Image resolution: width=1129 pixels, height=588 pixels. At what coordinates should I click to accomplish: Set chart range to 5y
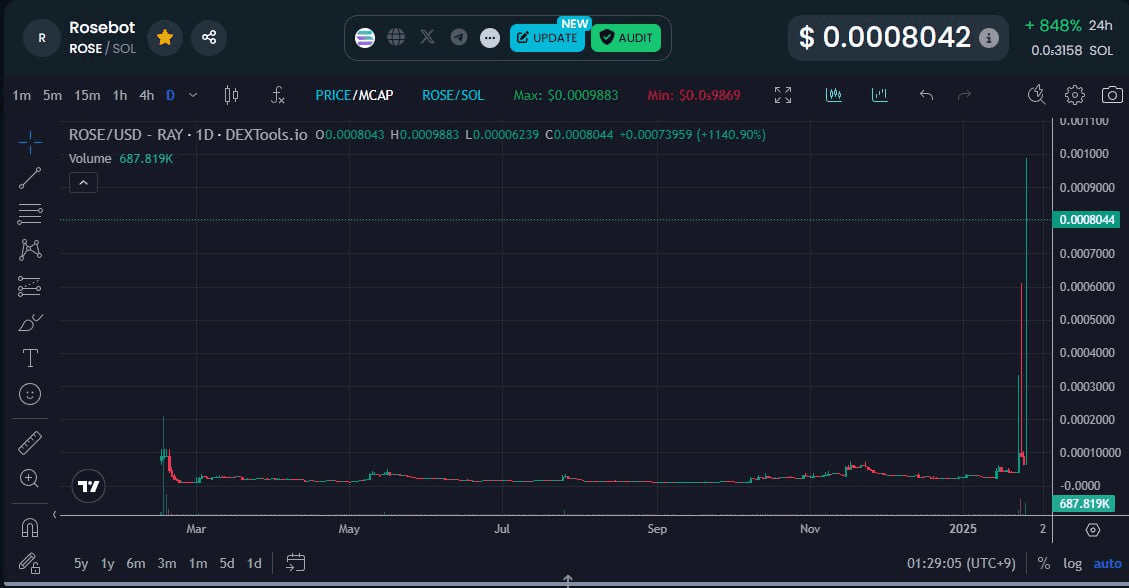(x=81, y=564)
